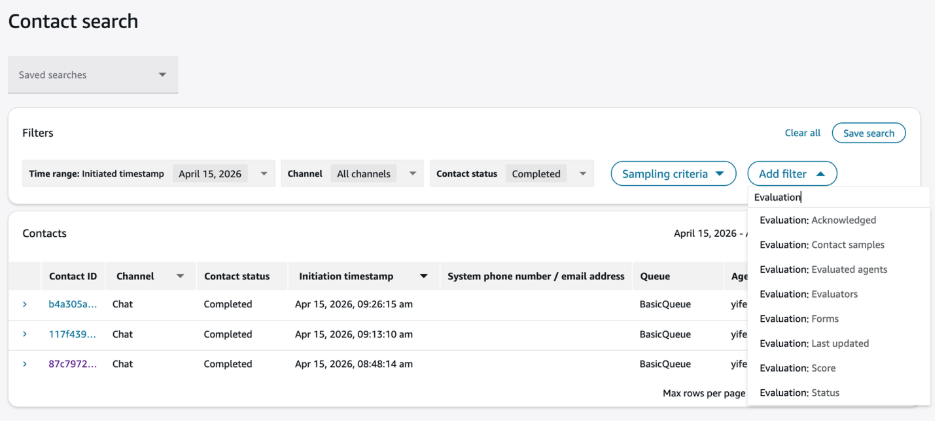Screen dimensions: 936x421
Task: Sort by Initiation timestamp column arrow
Action: [x=424, y=276]
